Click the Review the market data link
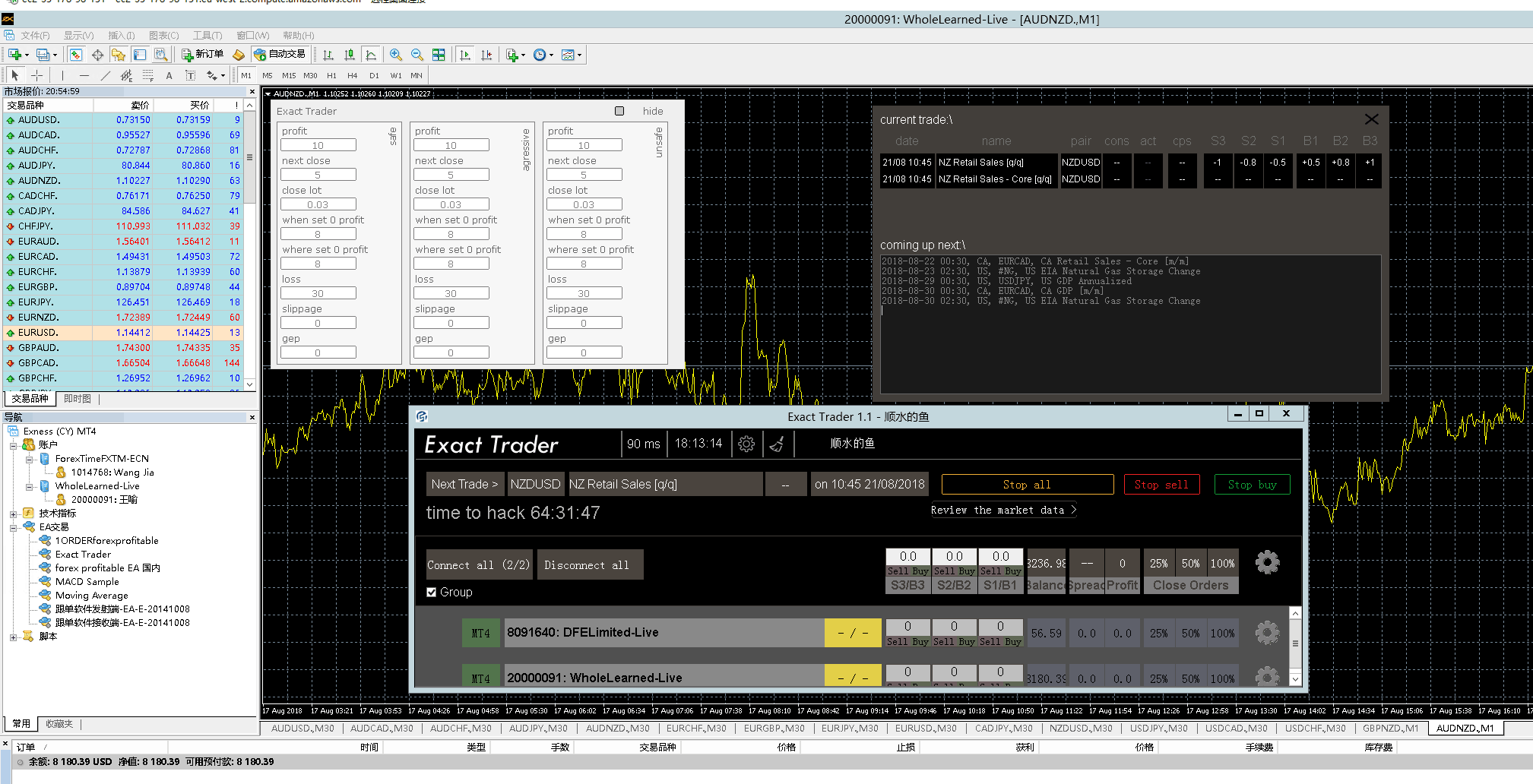The height and width of the screenshot is (784, 1533). click(x=1002, y=511)
